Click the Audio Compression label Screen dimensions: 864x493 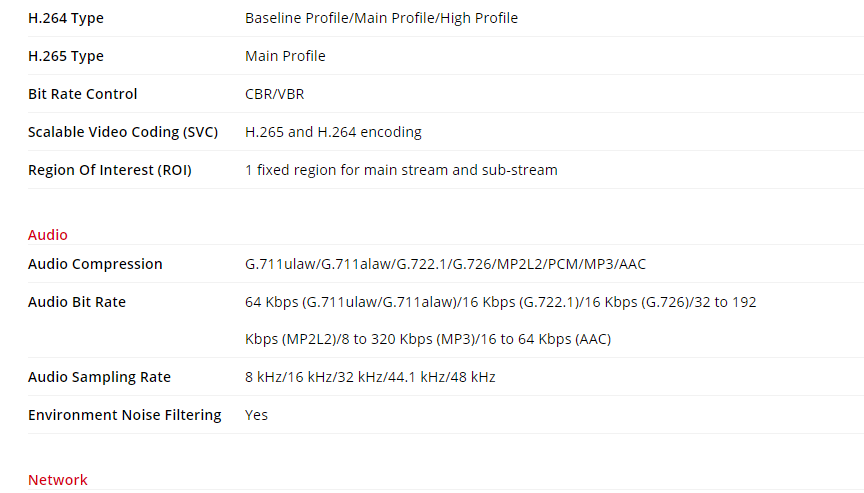95,264
